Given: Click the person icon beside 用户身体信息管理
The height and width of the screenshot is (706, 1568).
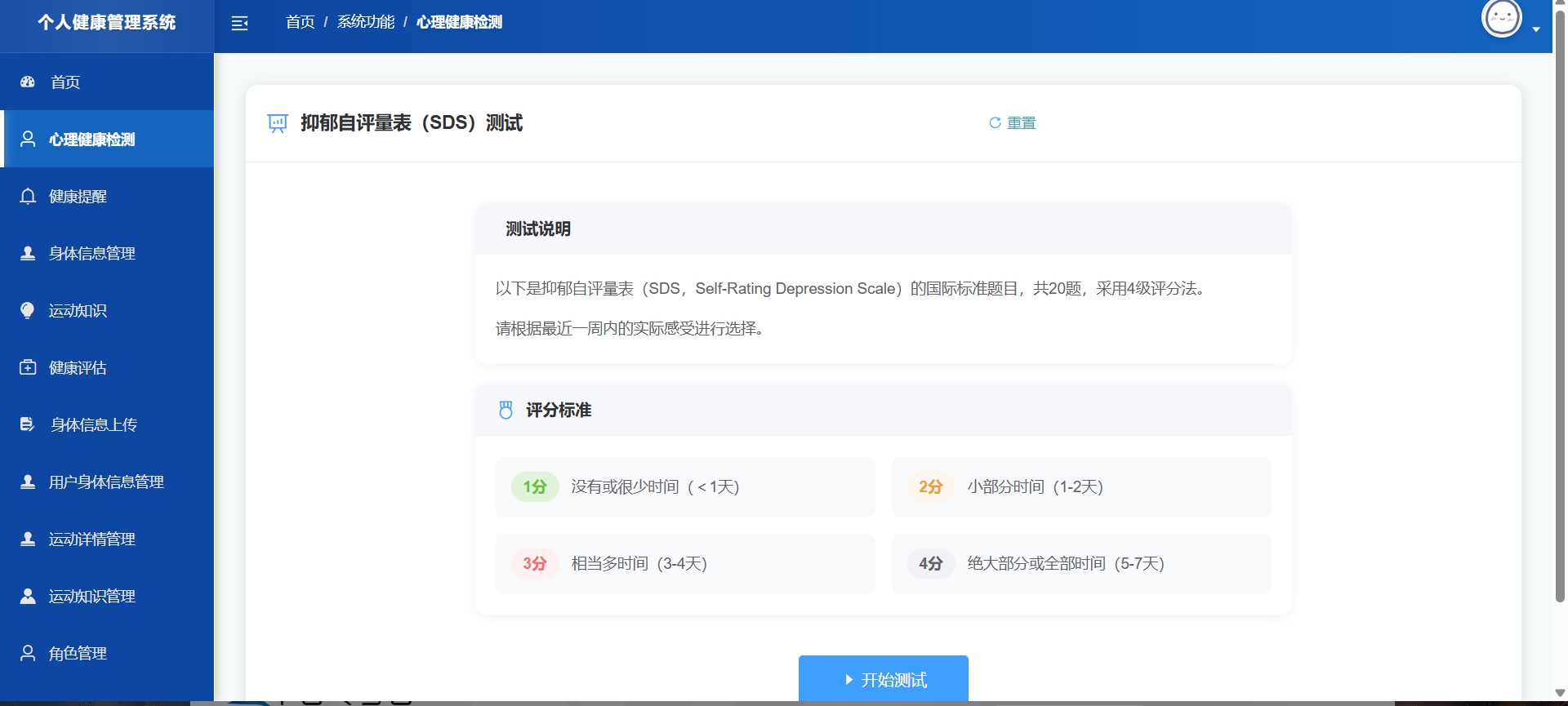Looking at the screenshot, I should coord(28,482).
